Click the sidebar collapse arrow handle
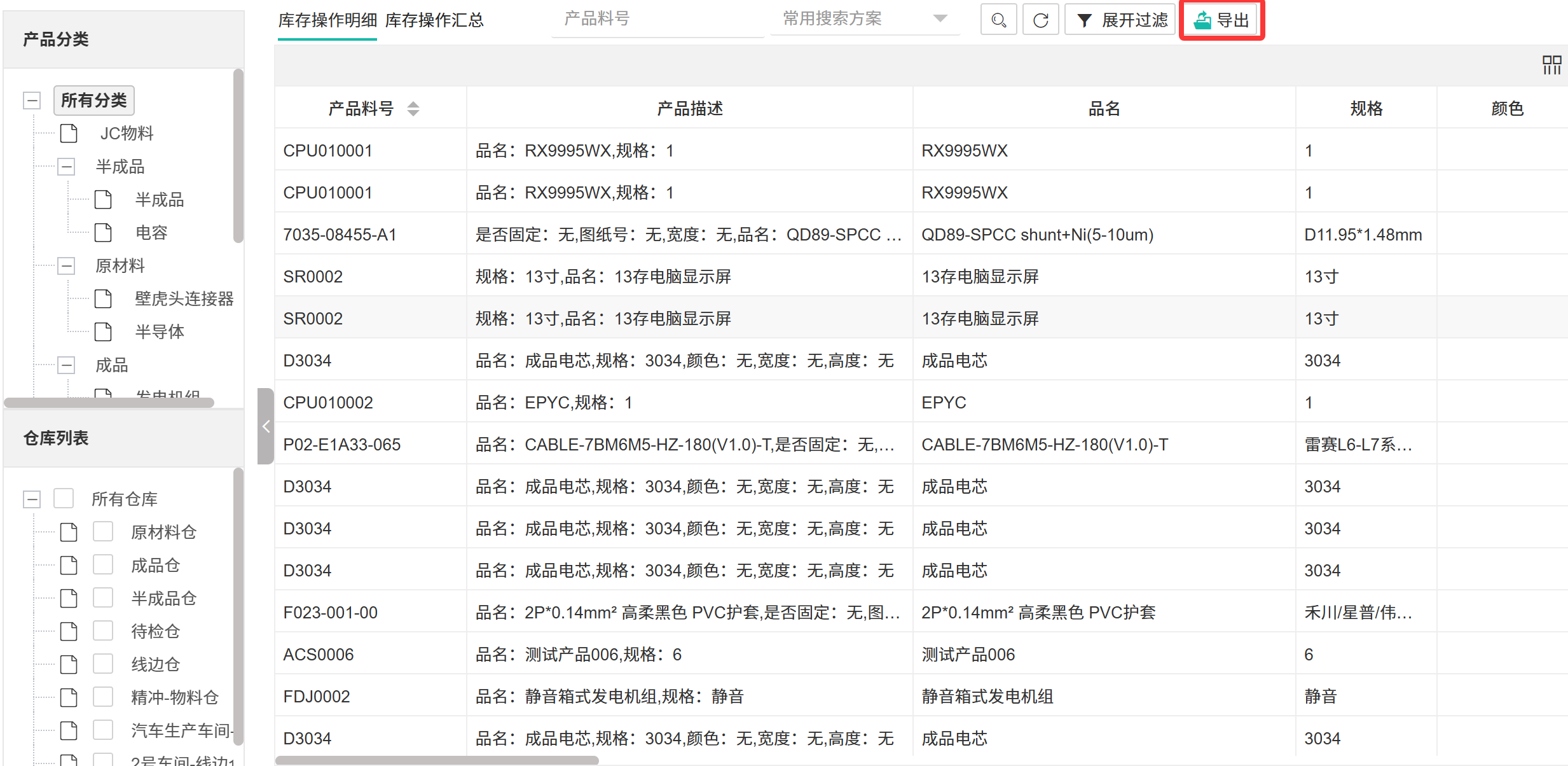Screen dimensions: 1568x766 click(x=266, y=426)
